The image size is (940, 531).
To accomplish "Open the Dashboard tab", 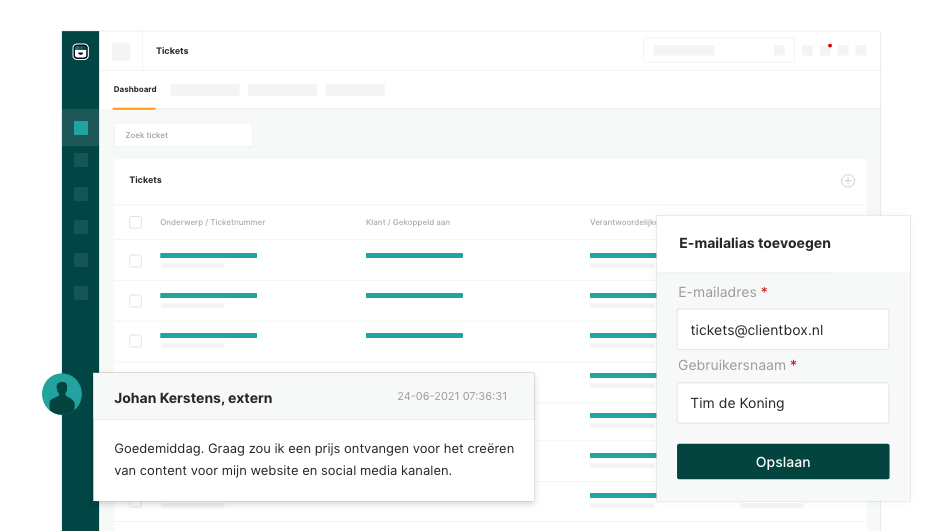I will [x=135, y=90].
